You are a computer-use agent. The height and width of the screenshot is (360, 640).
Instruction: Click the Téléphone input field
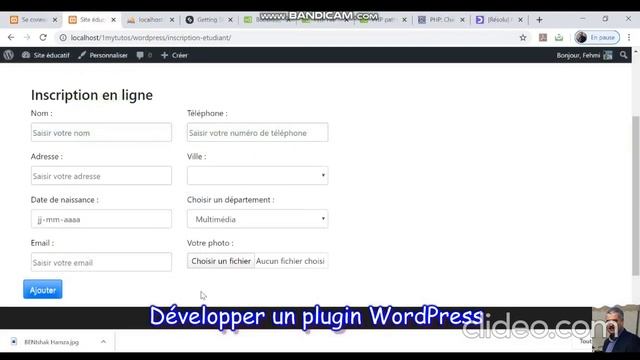click(258, 133)
